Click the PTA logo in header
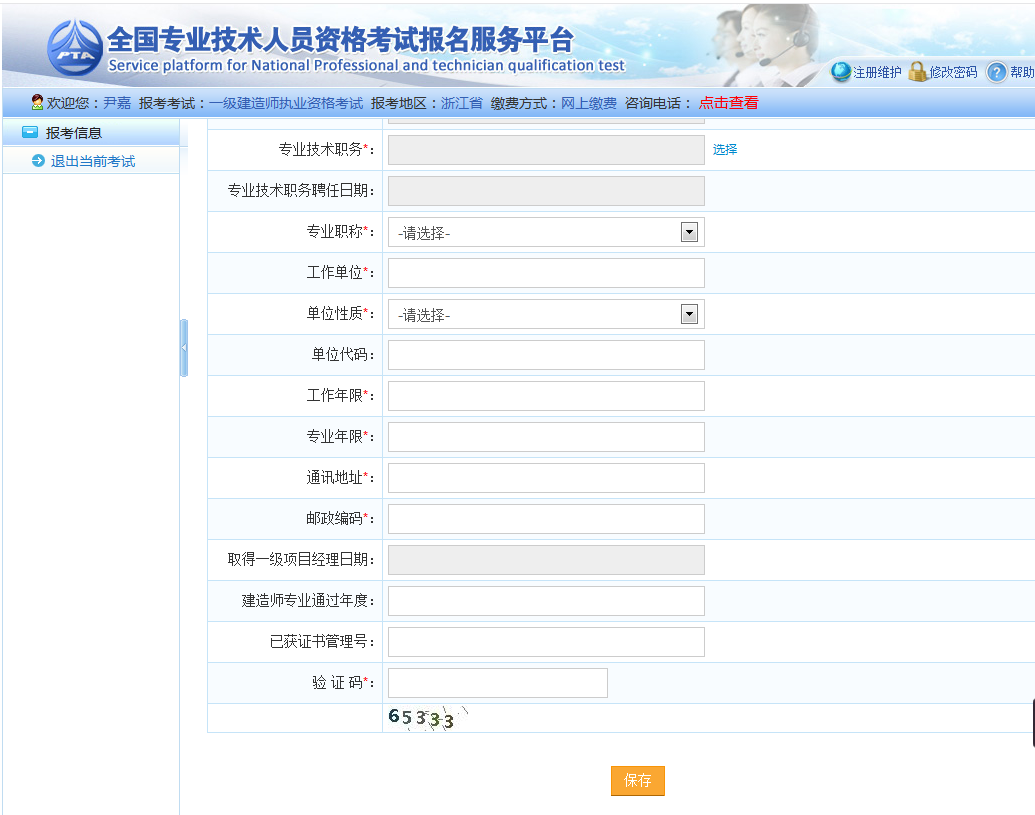The width and height of the screenshot is (1035, 815). click(74, 48)
